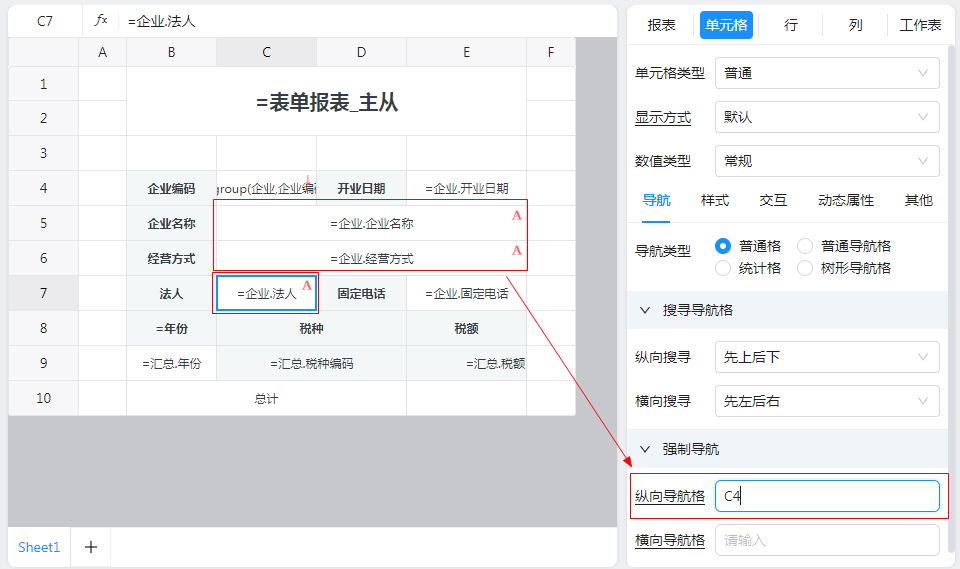Click the Sheet1 sheet tab

pyautogui.click(x=39, y=547)
